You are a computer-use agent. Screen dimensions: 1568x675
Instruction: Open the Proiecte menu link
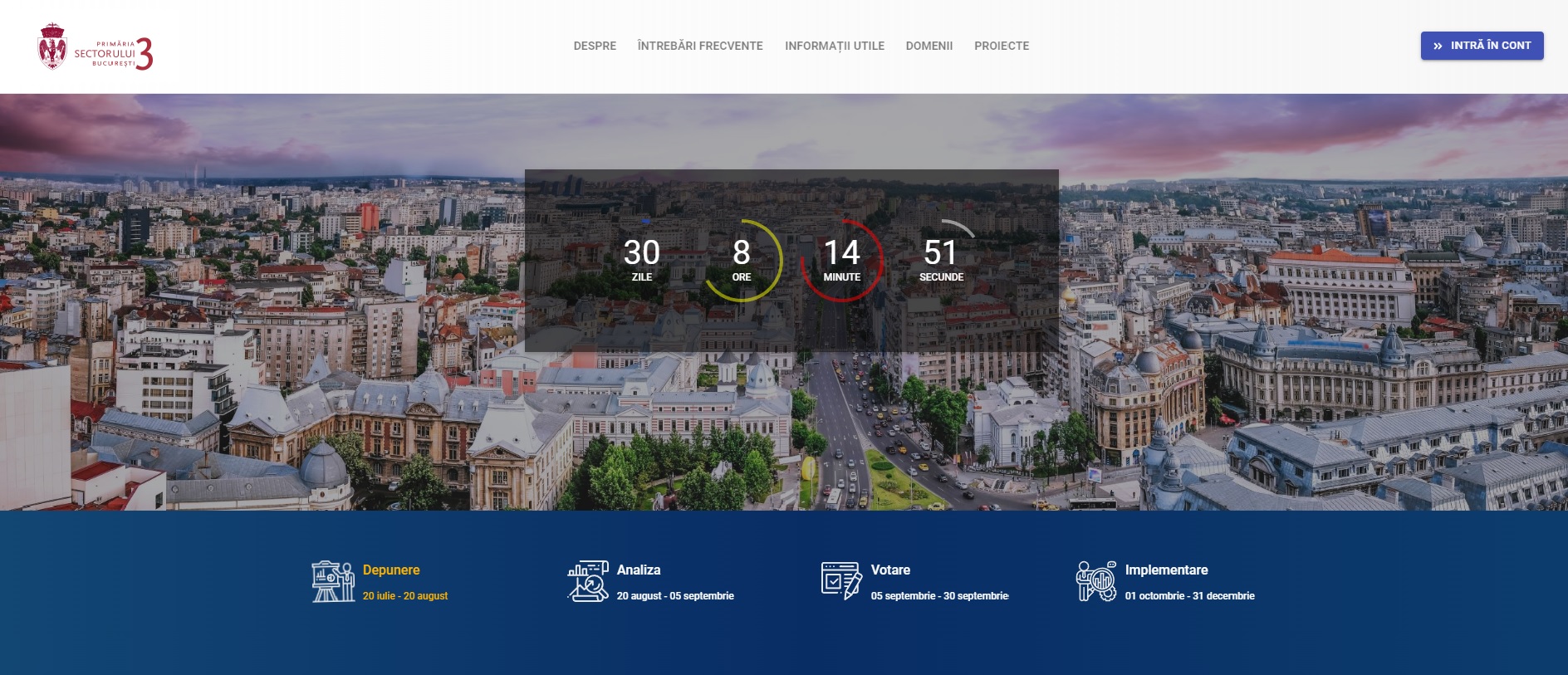coord(1002,46)
